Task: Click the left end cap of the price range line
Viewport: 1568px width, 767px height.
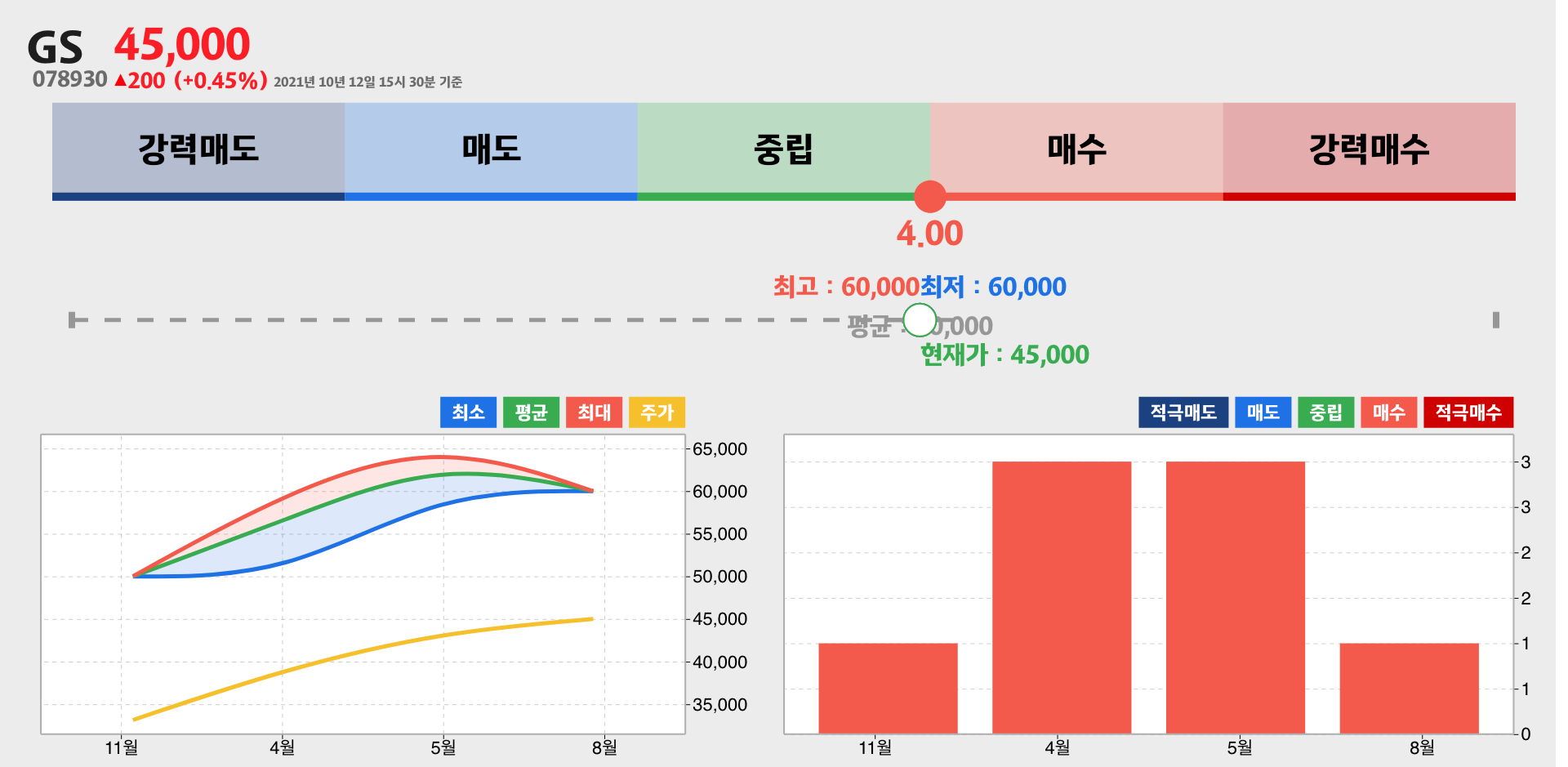Action: coord(73,319)
